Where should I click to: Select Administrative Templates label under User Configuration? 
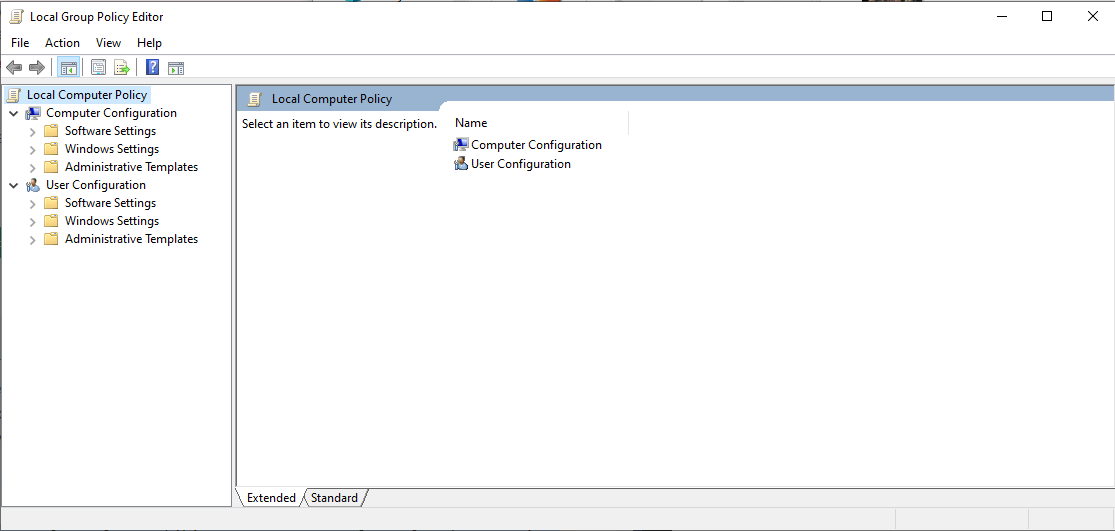[132, 239]
